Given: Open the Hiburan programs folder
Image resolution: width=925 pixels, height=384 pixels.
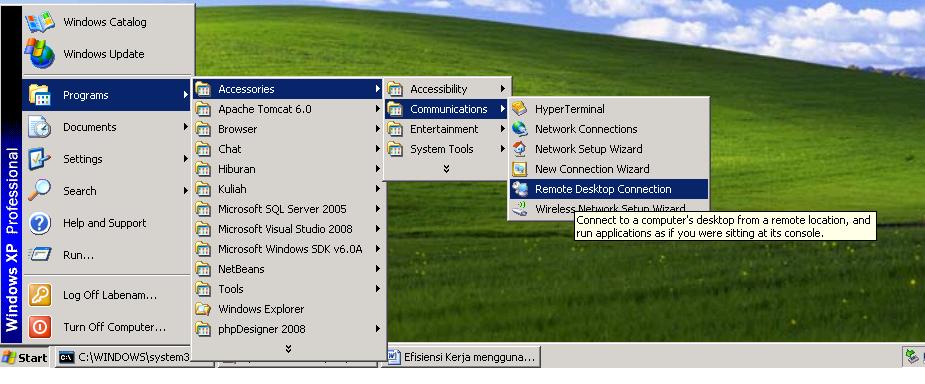Looking at the screenshot, I should coord(289,169).
